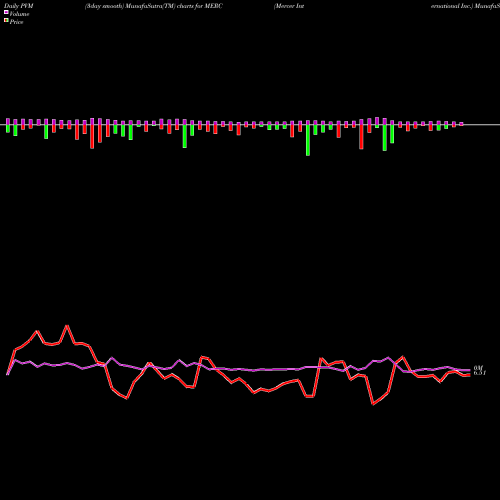Click the "Price" legend label

tap(16, 22)
